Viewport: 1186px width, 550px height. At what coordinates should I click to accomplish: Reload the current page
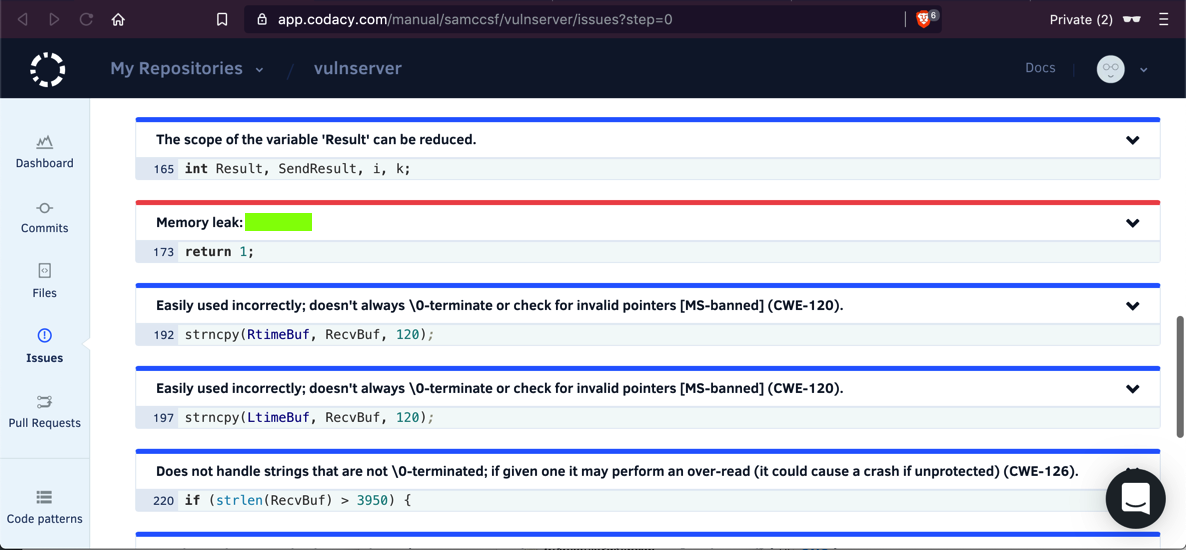[x=86, y=20]
